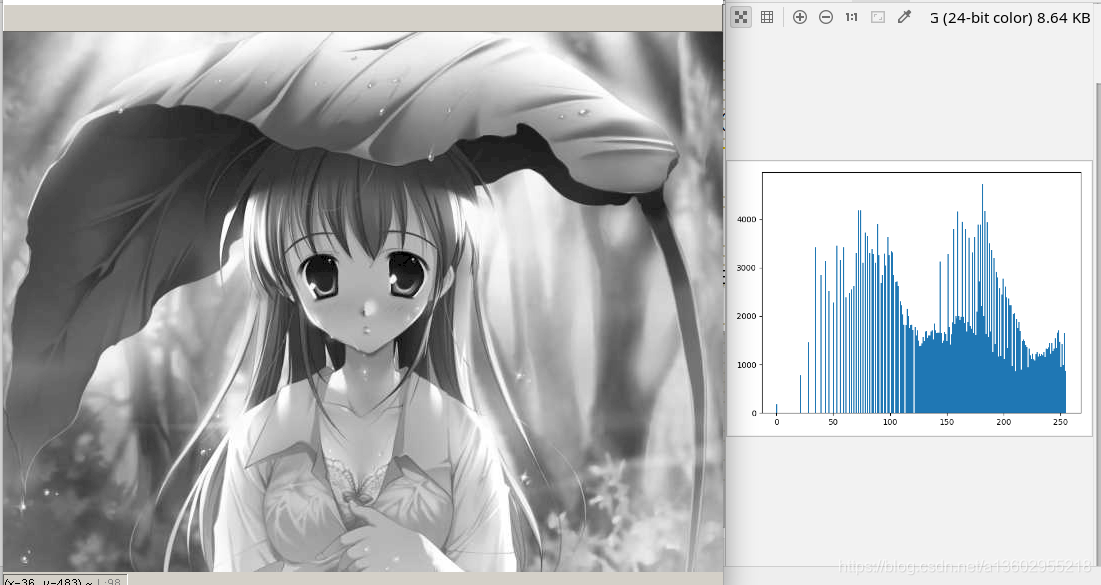
Task: Click the 24-bit color 8.64 KB info text
Action: point(1010,18)
